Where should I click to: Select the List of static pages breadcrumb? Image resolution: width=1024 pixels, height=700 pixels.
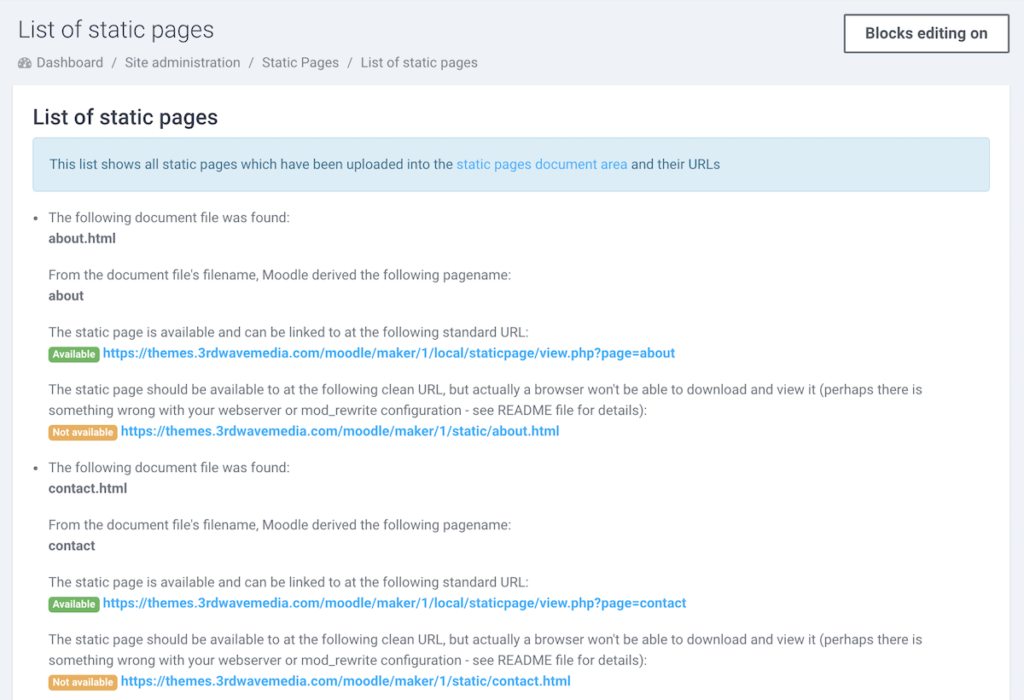click(x=419, y=63)
